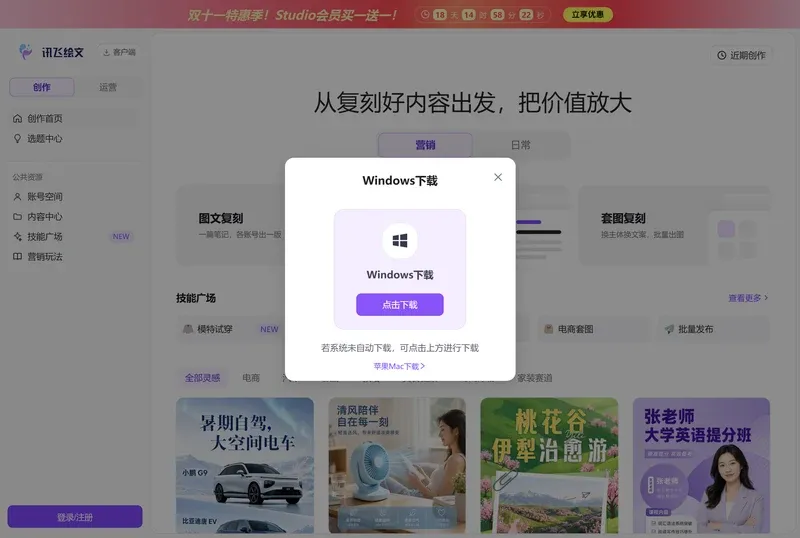Open 技能广场 in the sidebar
The width and height of the screenshot is (800, 538).
[x=74, y=236]
